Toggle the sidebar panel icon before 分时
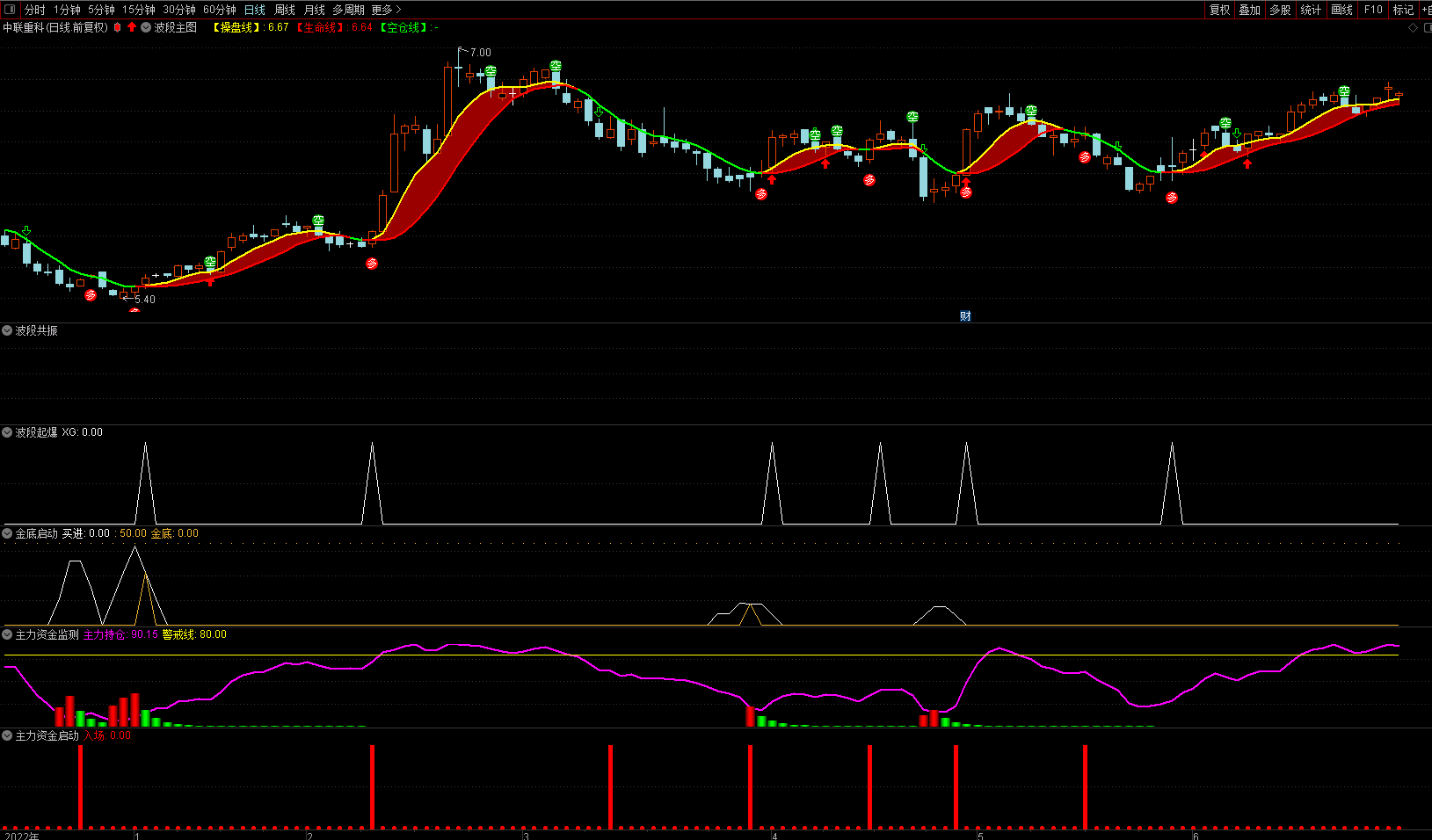 [10, 10]
